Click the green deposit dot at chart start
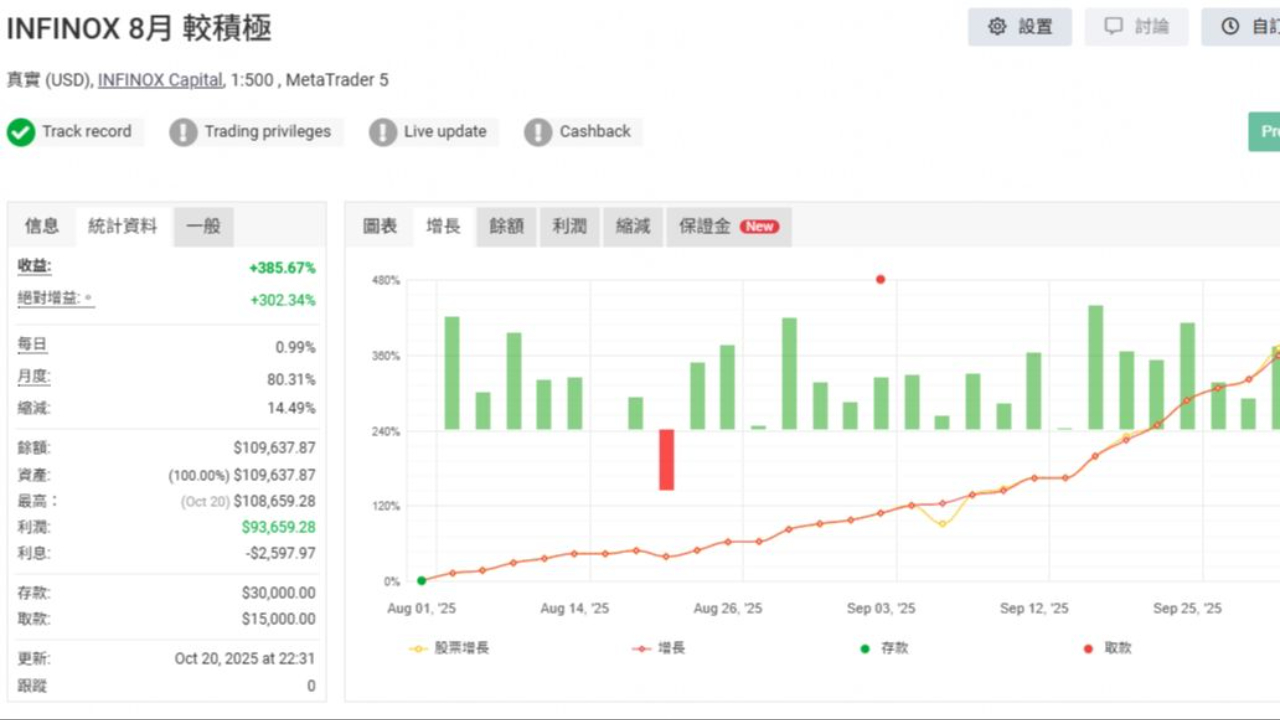This screenshot has height=720, width=1280. (421, 580)
